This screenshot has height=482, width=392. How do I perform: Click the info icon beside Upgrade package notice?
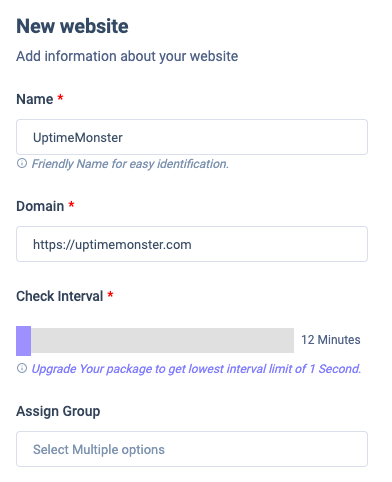22,368
